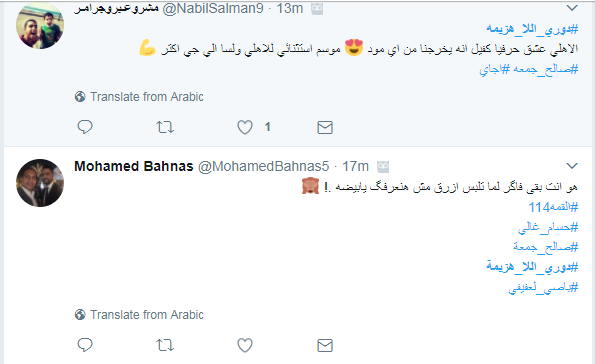View NabilSalman9's avatar photo
This screenshot has height=364, width=595.
point(40,25)
